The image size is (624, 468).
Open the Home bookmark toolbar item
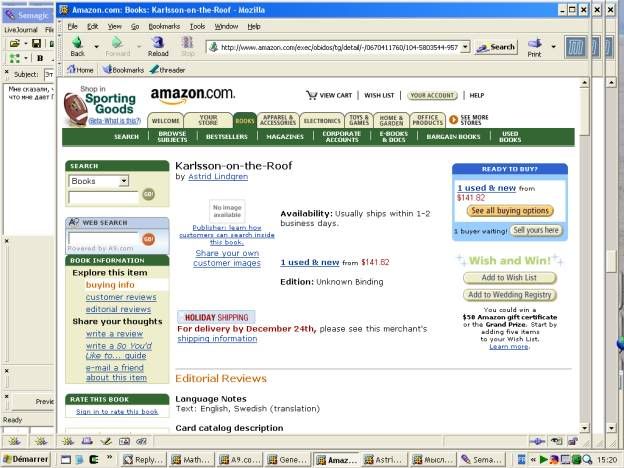(80, 70)
